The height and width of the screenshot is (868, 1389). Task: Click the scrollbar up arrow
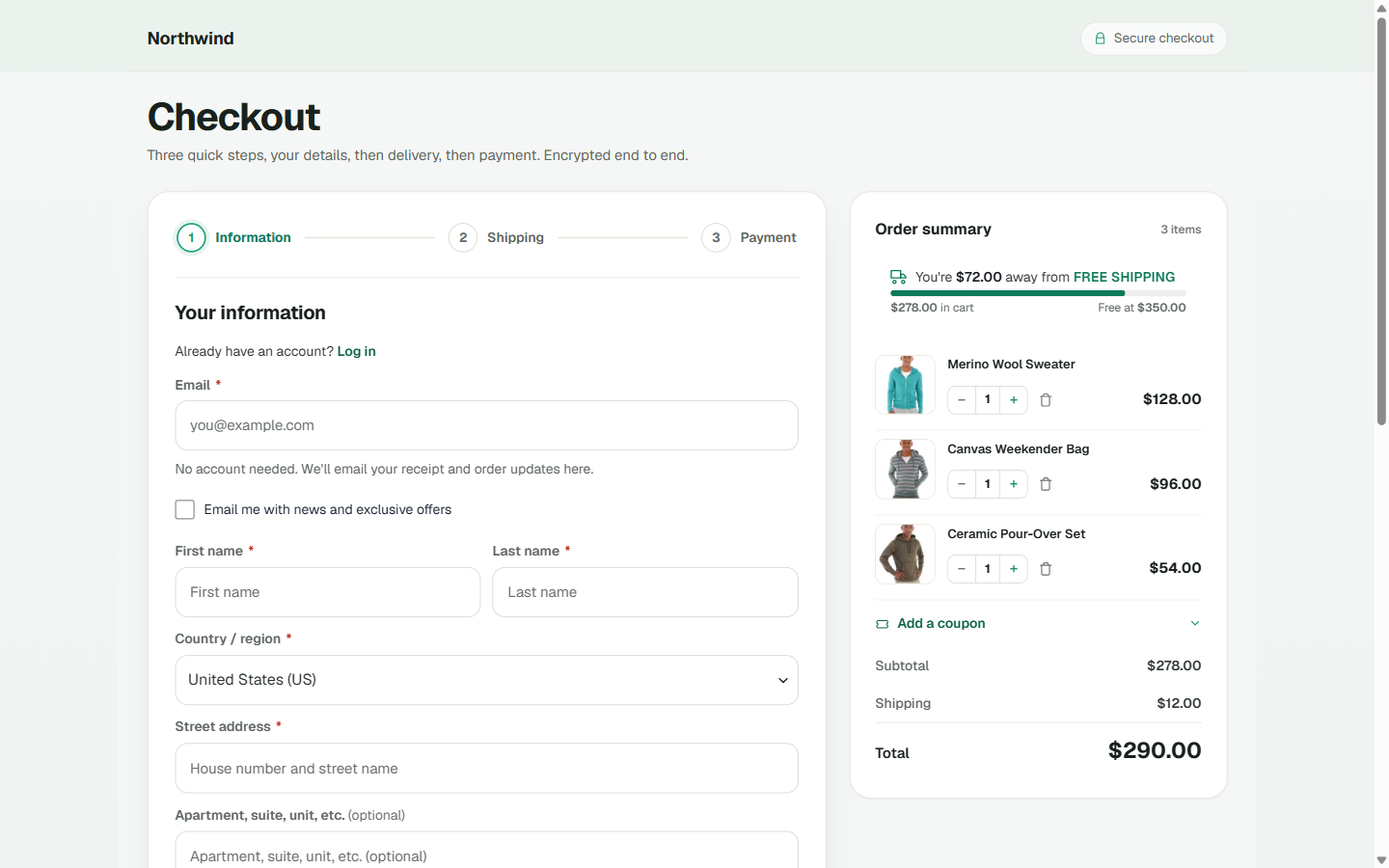click(x=1381, y=8)
